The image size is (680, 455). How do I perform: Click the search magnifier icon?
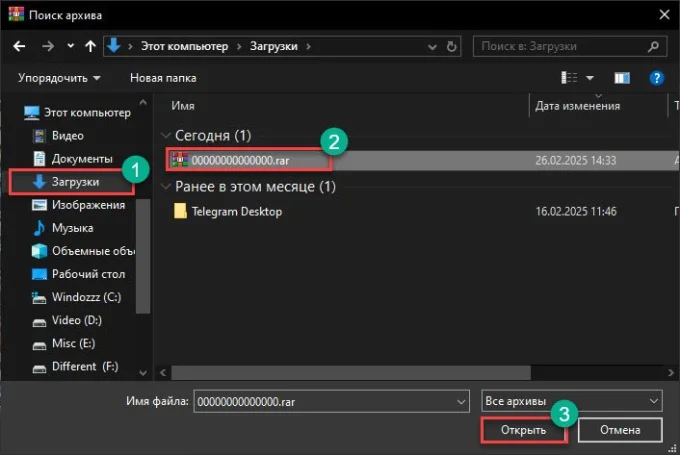pyautogui.click(x=653, y=46)
